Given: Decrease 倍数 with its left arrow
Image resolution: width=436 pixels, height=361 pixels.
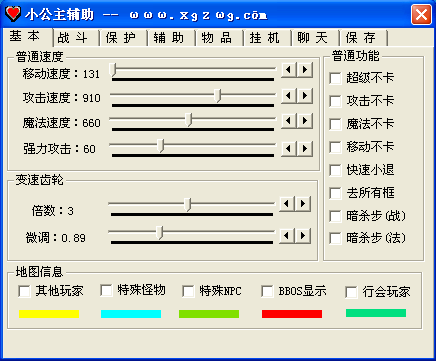Looking at the screenshot, I should (287, 203).
